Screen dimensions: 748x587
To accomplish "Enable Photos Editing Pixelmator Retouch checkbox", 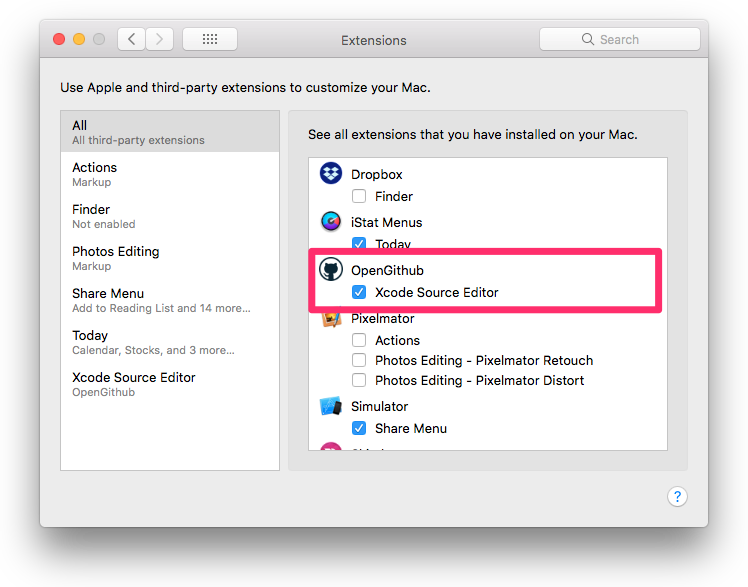I will [x=359, y=360].
